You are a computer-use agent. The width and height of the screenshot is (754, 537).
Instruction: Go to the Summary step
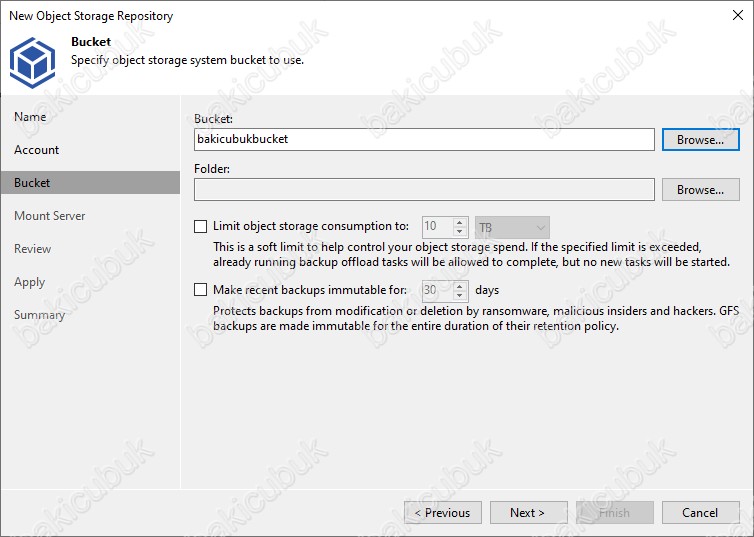pyautogui.click(x=39, y=315)
